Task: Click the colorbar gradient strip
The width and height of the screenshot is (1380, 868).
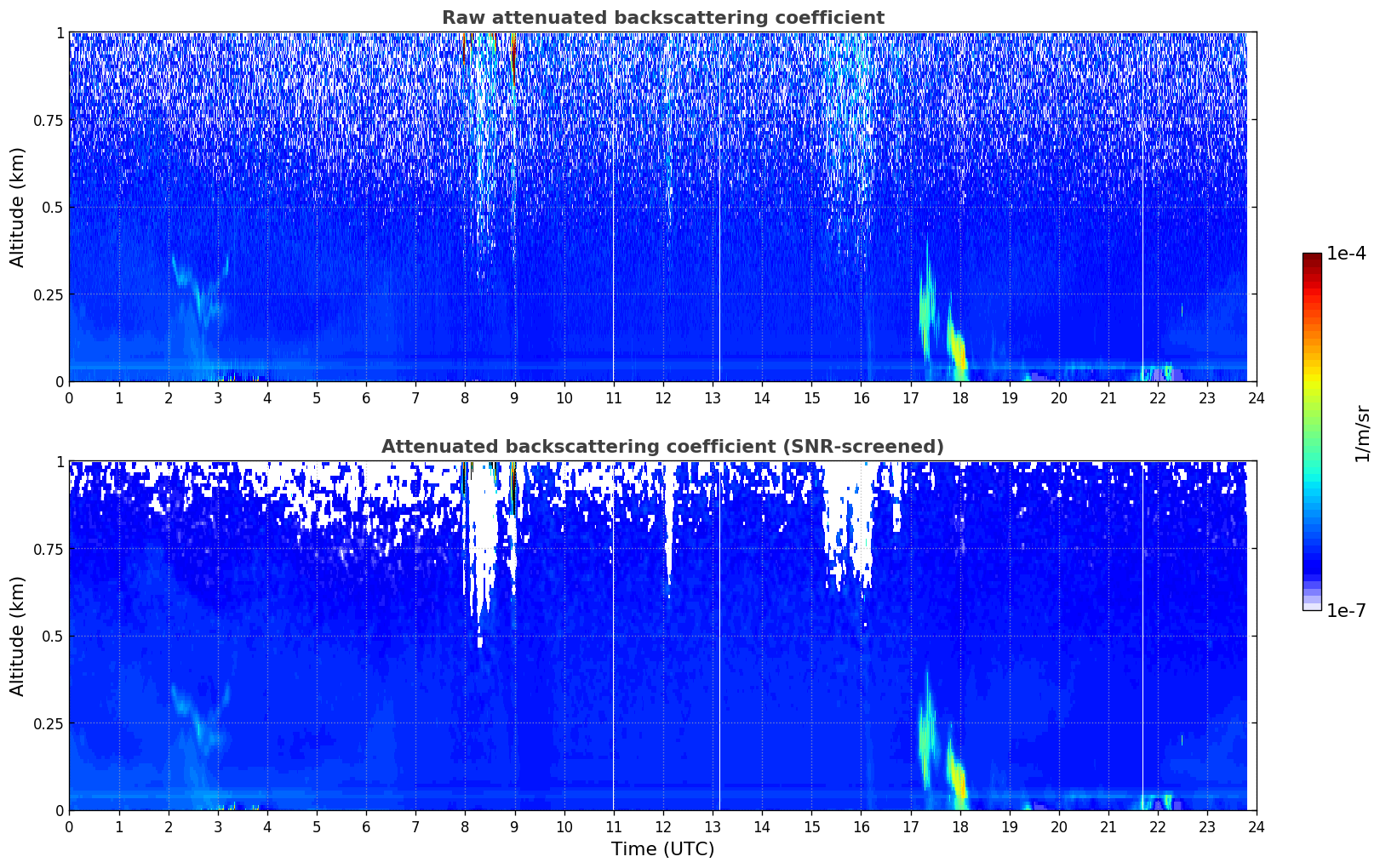Action: pyautogui.click(x=1312, y=431)
